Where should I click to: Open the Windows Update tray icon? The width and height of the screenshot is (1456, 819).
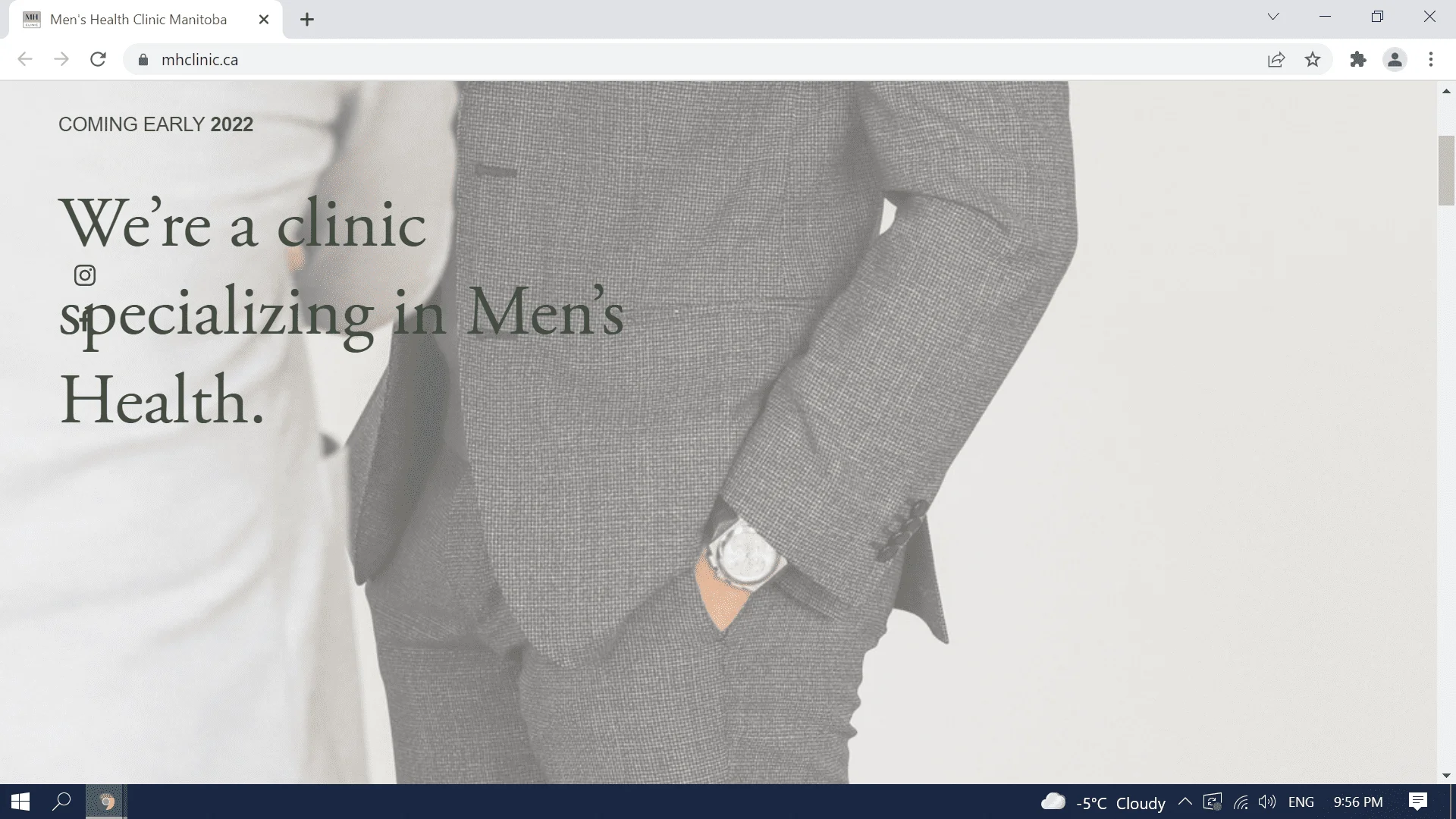(x=1213, y=802)
